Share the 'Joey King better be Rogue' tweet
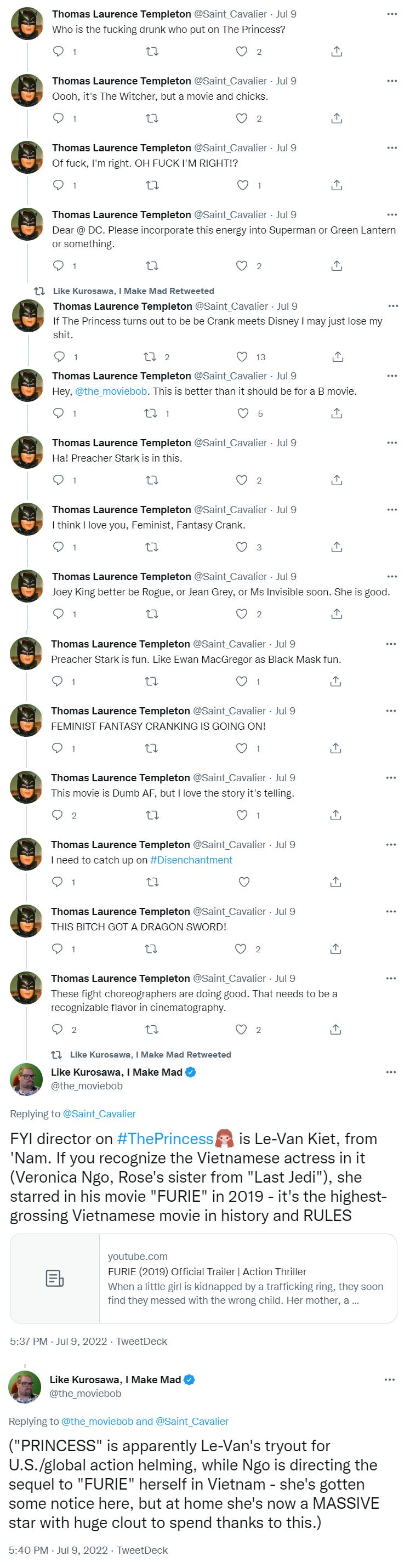 coord(337,614)
